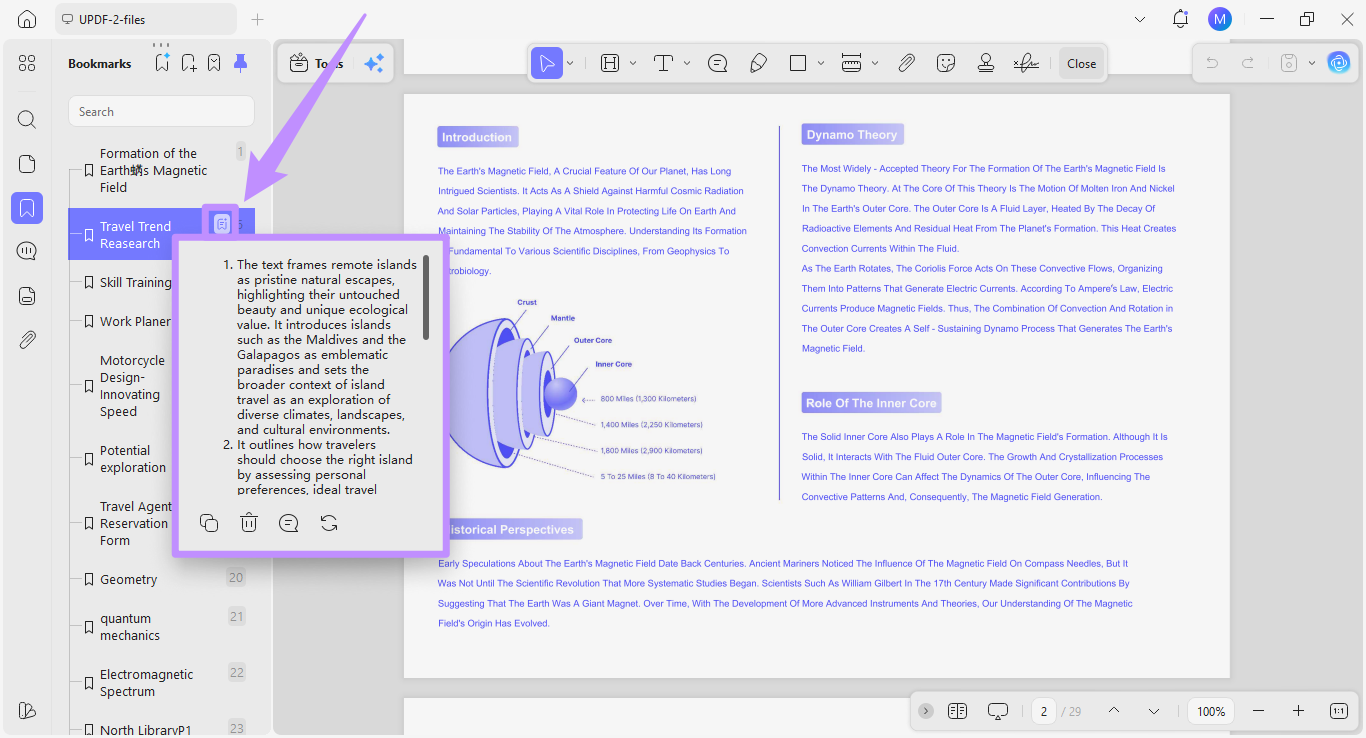This screenshot has height=738, width=1366.
Task: Undo the last action
Action: (1212, 63)
